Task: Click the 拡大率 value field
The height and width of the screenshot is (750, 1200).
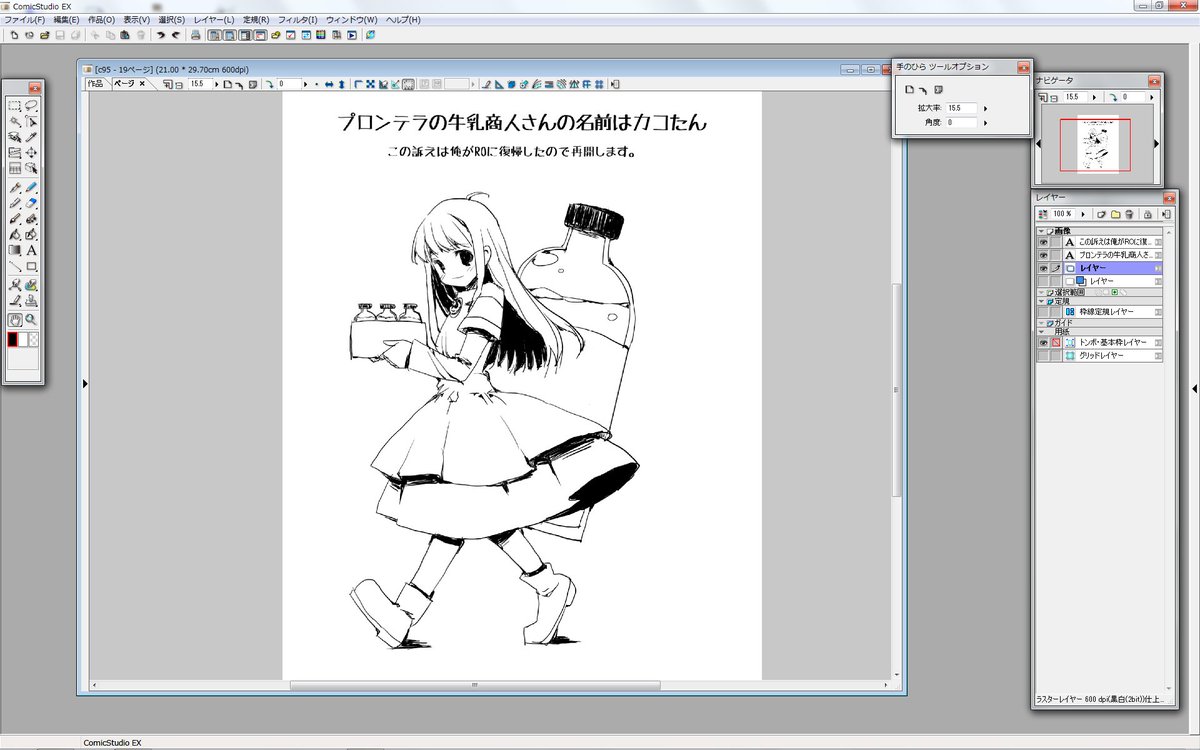Action: 962,108
